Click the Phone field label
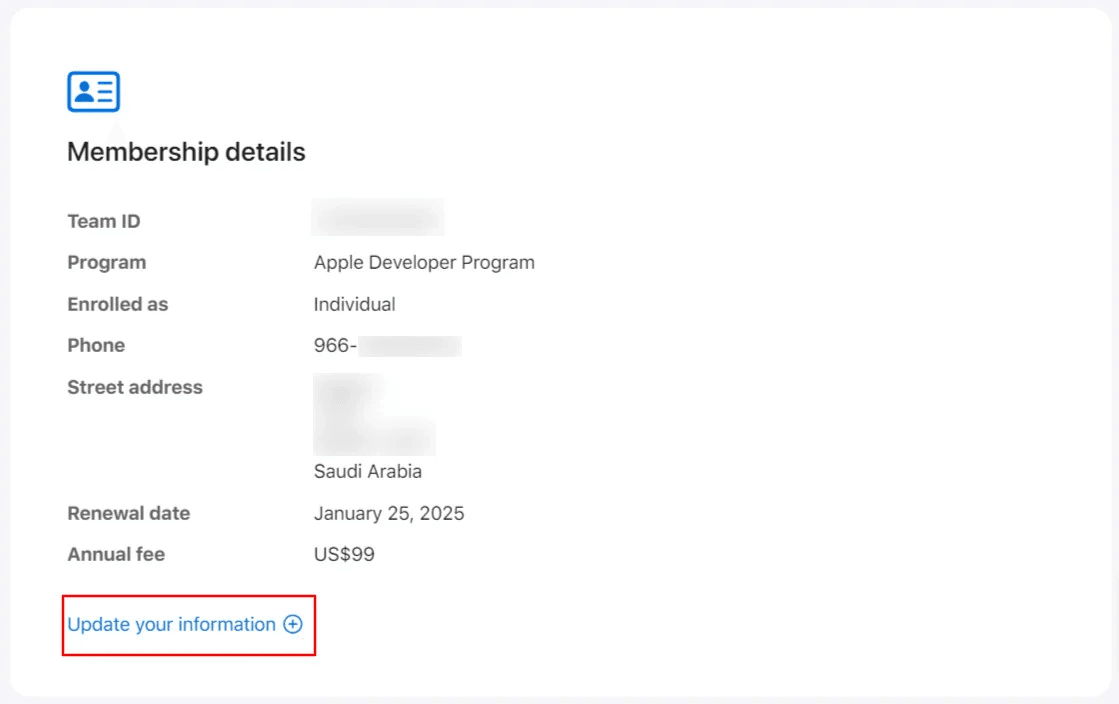Screen dimensions: 1119x704 click(96, 345)
